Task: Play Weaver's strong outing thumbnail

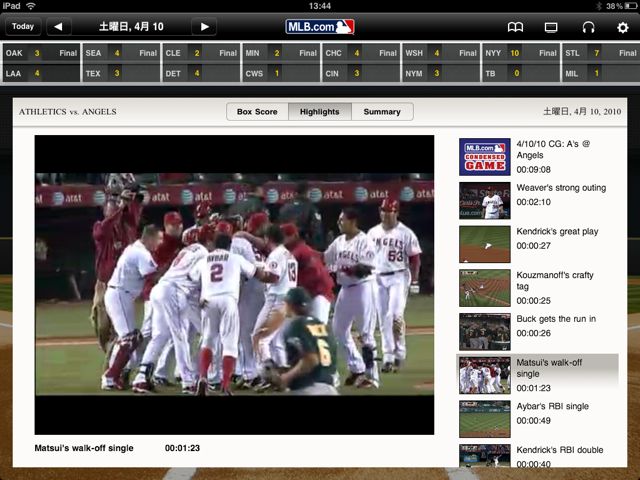Action: (x=484, y=200)
